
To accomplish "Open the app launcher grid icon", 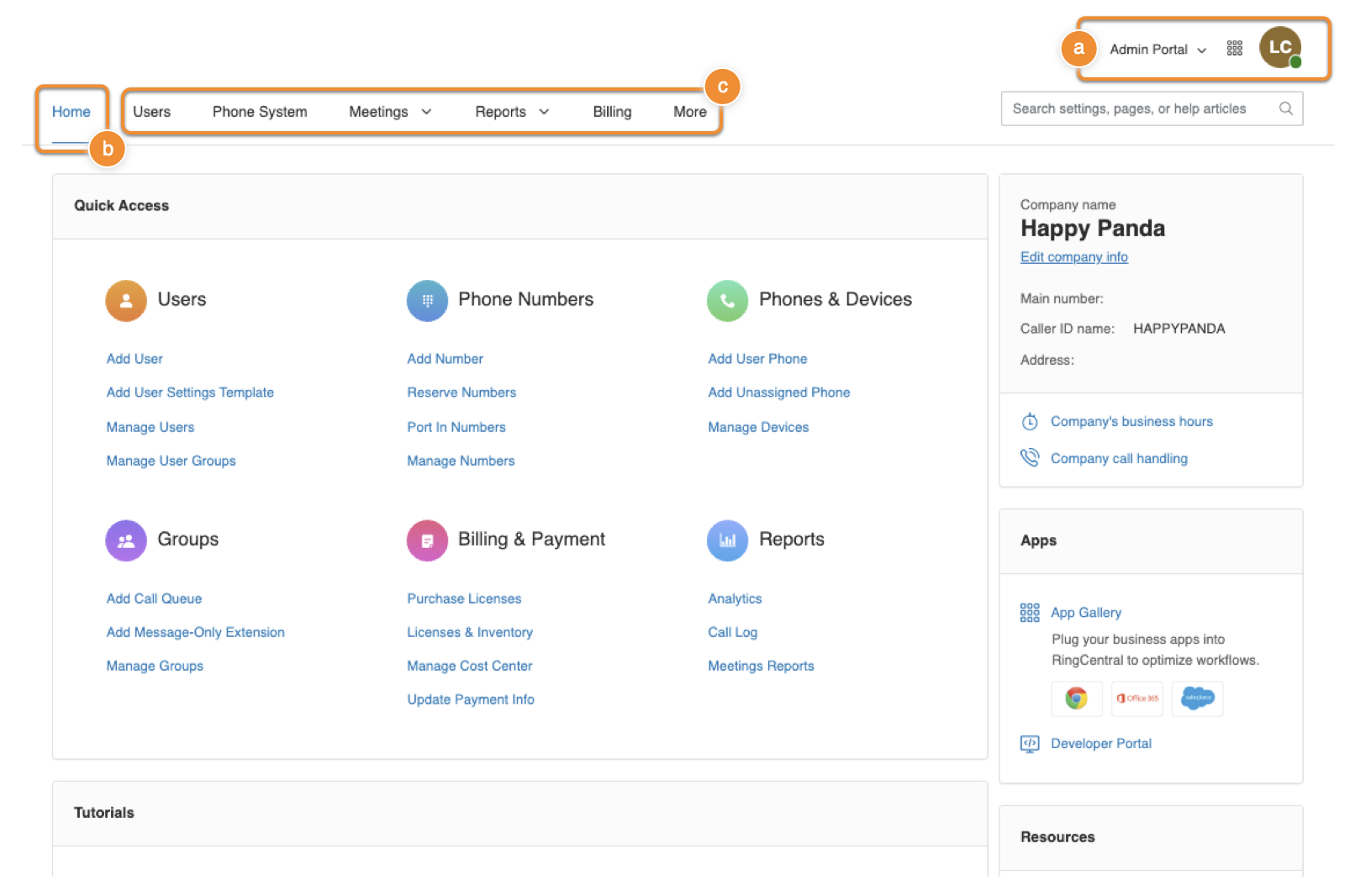I will (x=1234, y=49).
